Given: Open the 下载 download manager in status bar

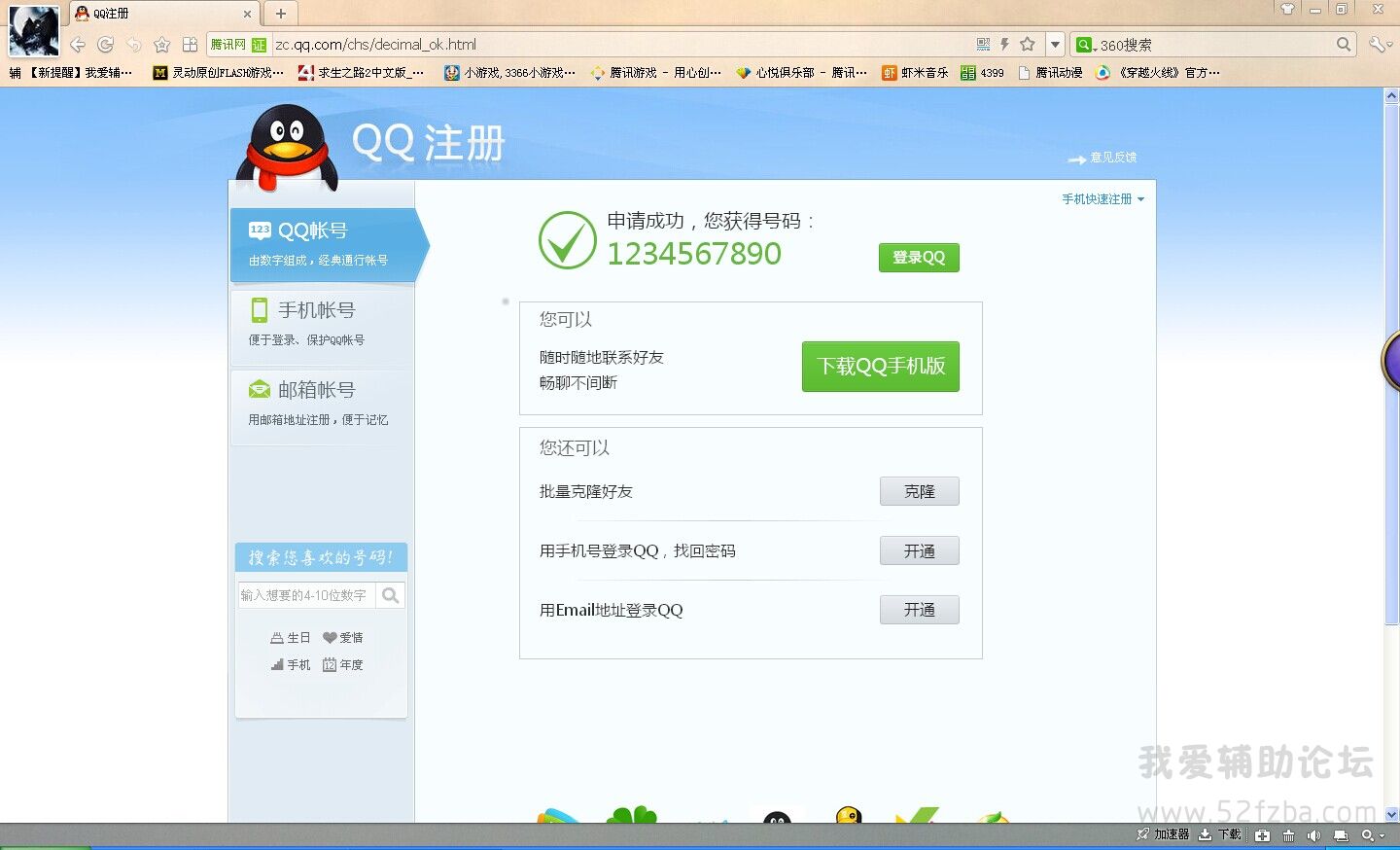Looking at the screenshot, I should tap(1220, 834).
